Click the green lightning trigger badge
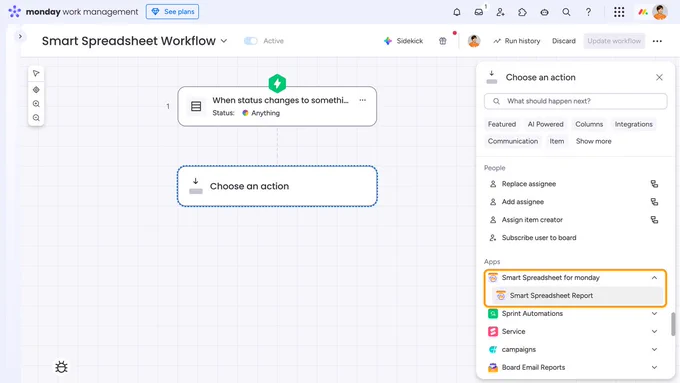680x383 pixels. tap(277, 83)
